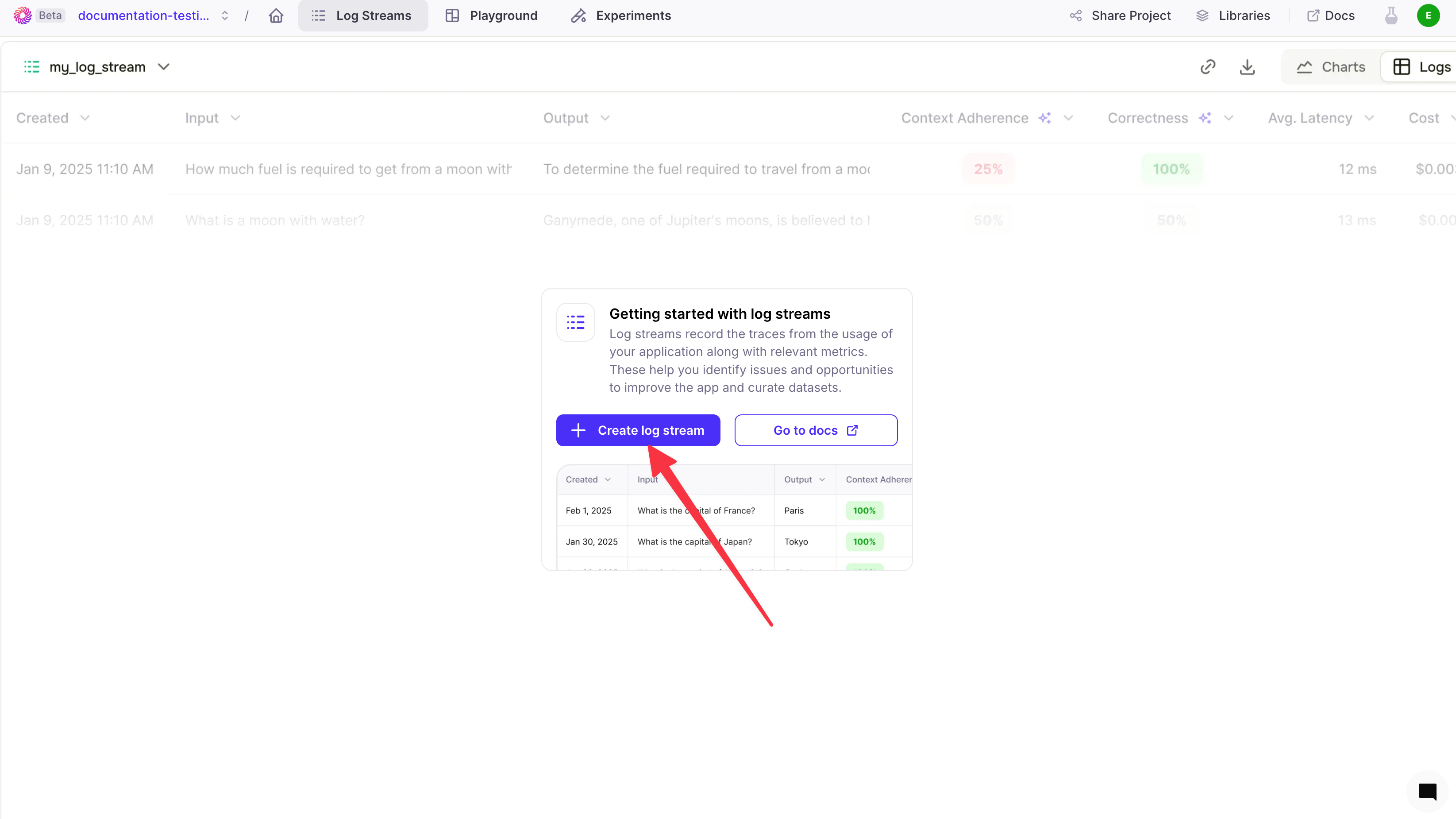This screenshot has width=1456, height=819.
Task: Open the green user avatar E
Action: [x=1428, y=16]
